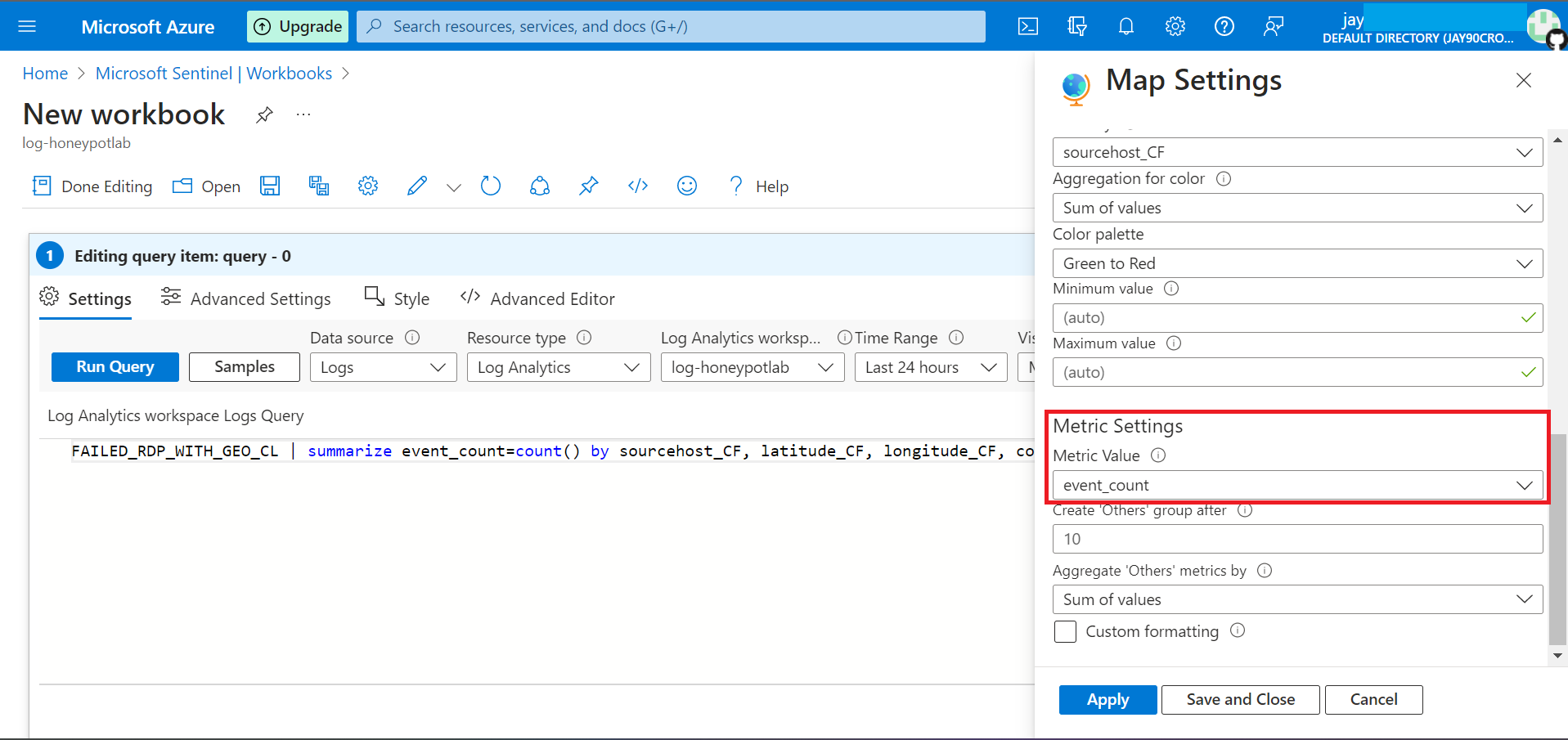
Task: Open portal settings gear in header
Action: (x=1175, y=26)
